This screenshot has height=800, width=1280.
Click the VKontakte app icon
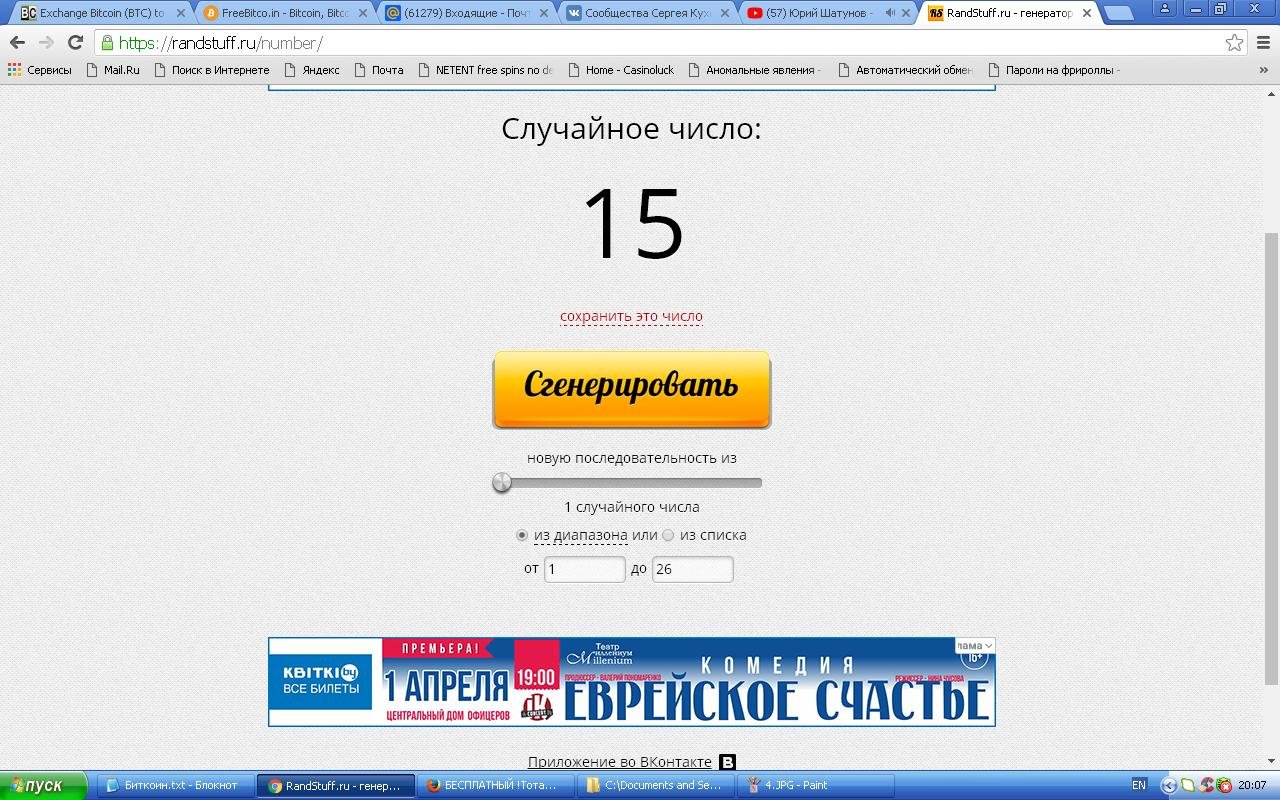(728, 762)
